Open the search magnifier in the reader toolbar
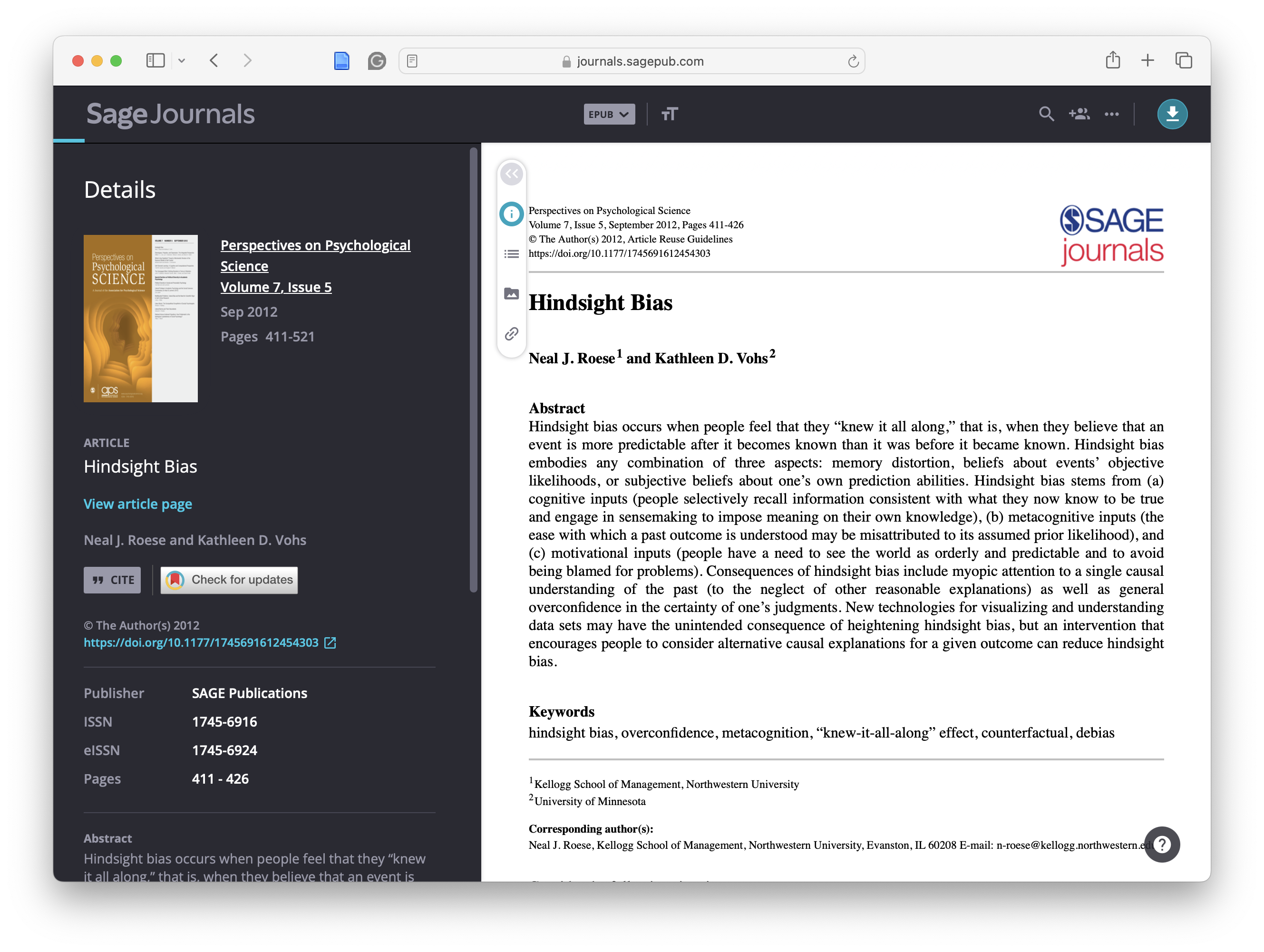The width and height of the screenshot is (1264, 952). pos(1046,114)
